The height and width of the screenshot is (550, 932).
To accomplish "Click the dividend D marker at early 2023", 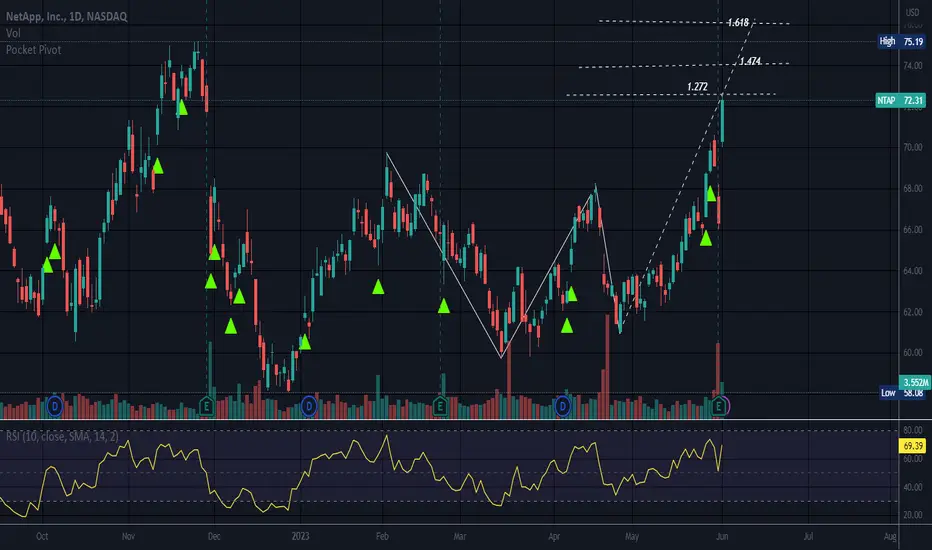I will (x=308, y=407).
